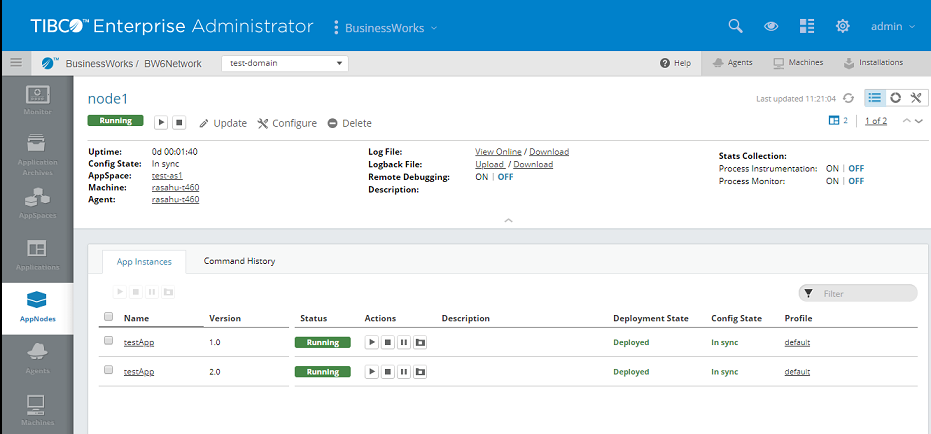The width and height of the screenshot is (931, 434).
Task: Click the search magnifier icon in header
Action: [735, 27]
